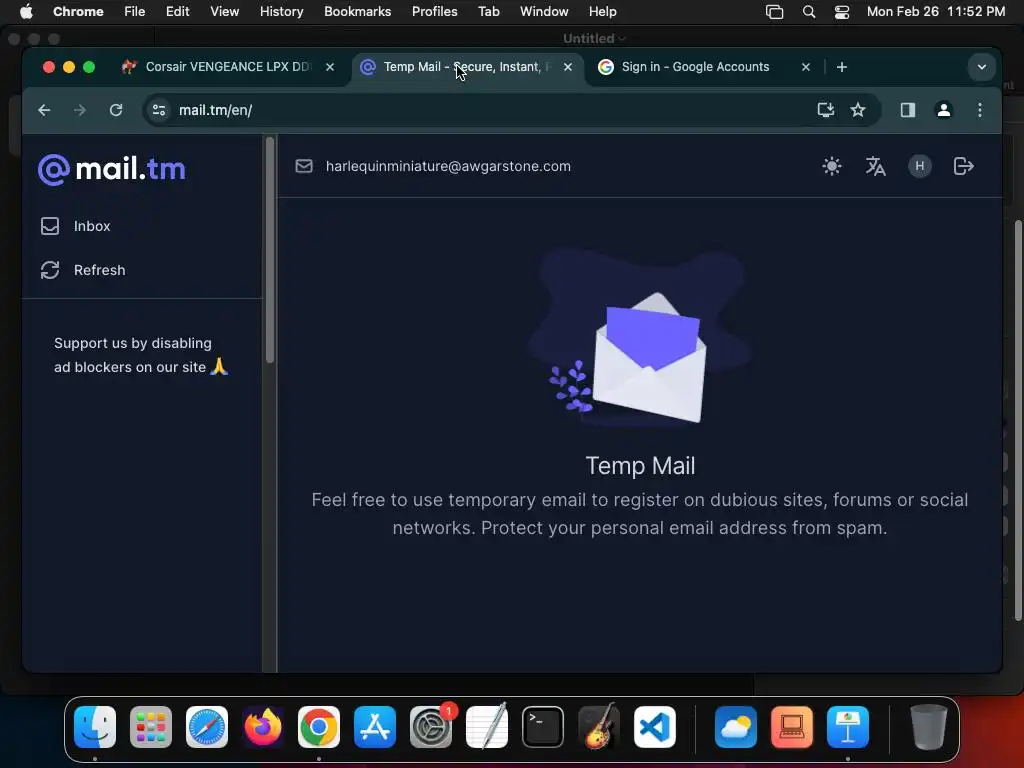Close the Google Accounts sign-in tab

click(x=806, y=67)
